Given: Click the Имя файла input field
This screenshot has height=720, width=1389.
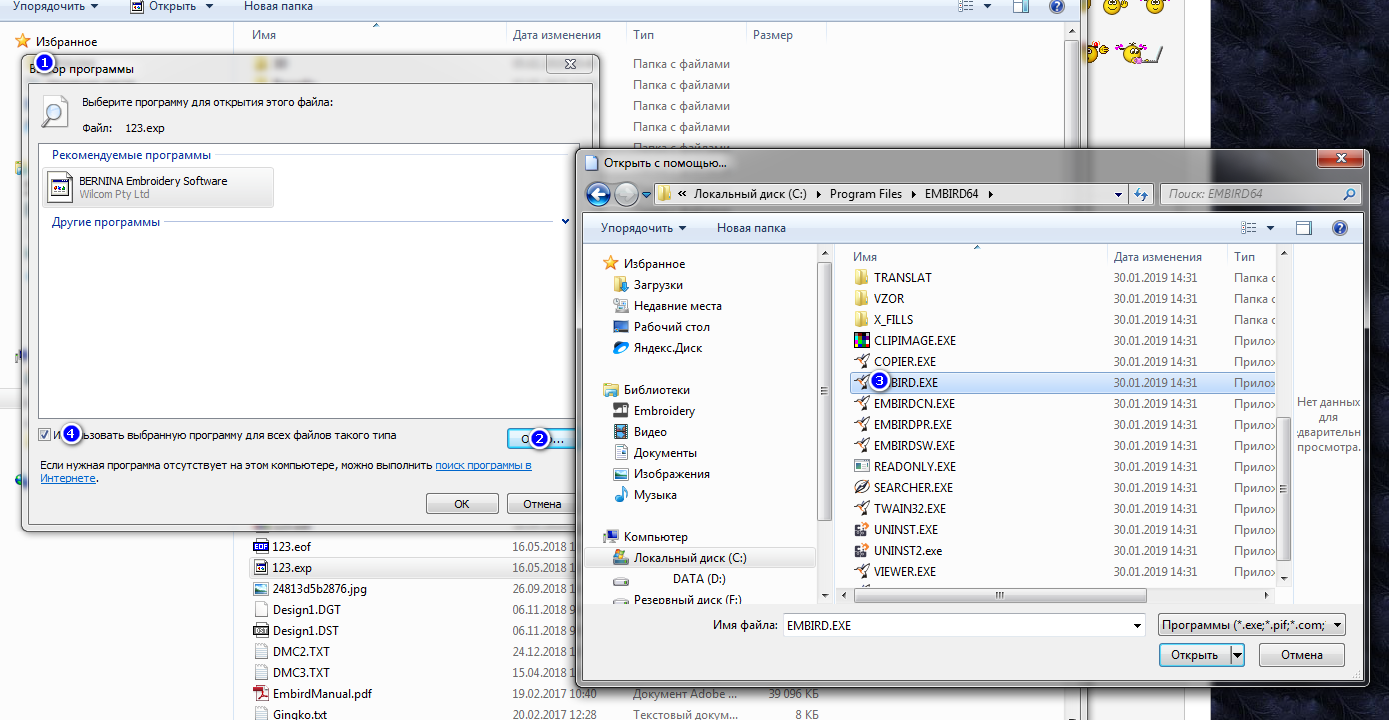Looking at the screenshot, I should click(x=955, y=625).
